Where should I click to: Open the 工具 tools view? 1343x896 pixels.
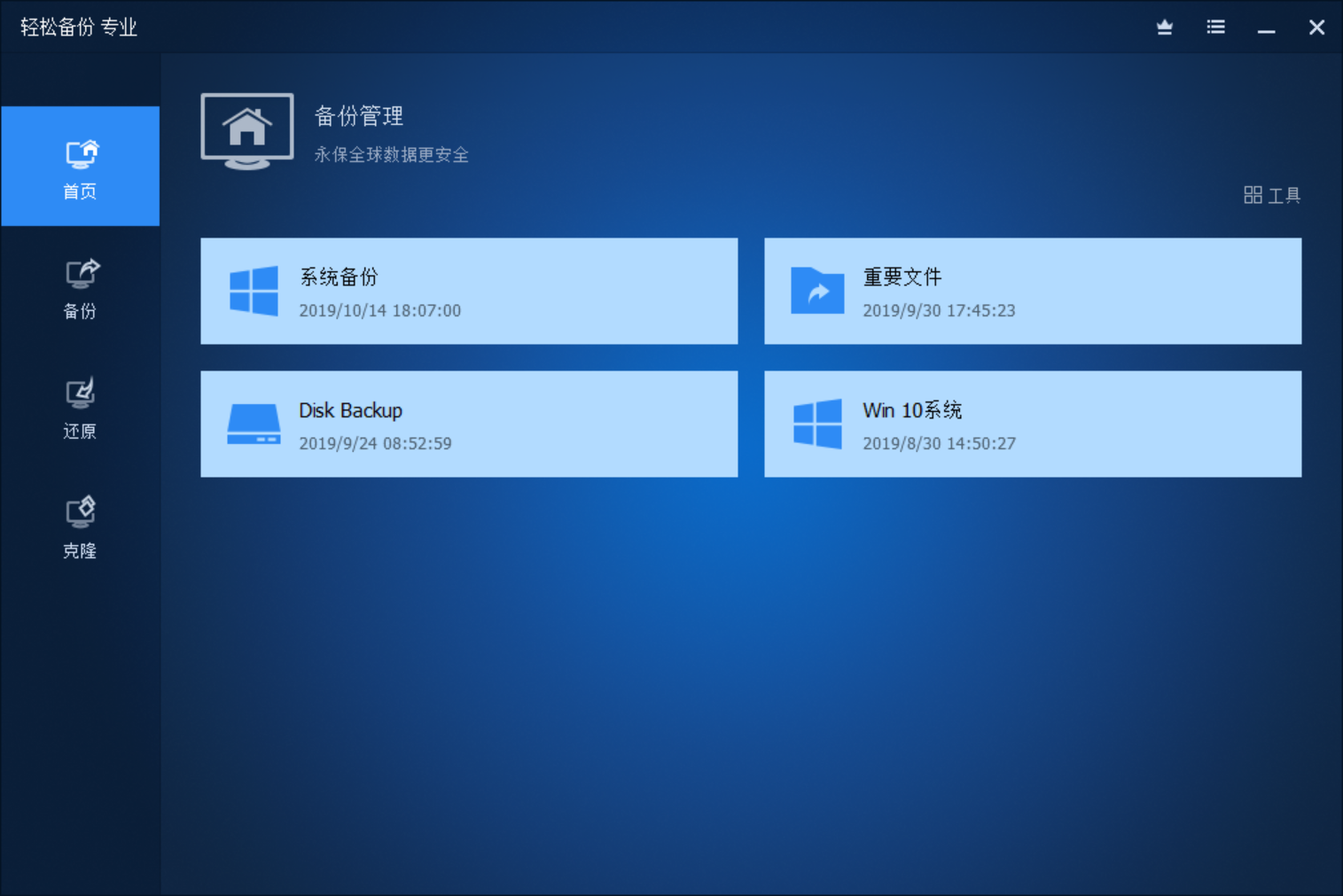(1272, 195)
